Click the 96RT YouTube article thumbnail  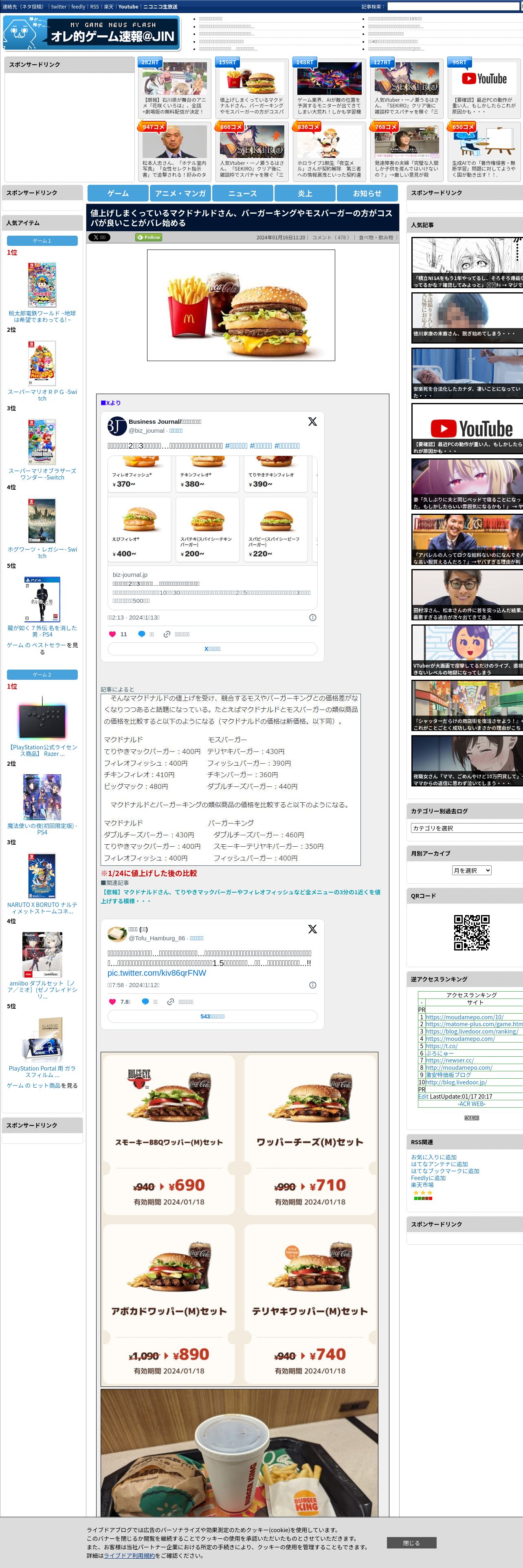483,79
